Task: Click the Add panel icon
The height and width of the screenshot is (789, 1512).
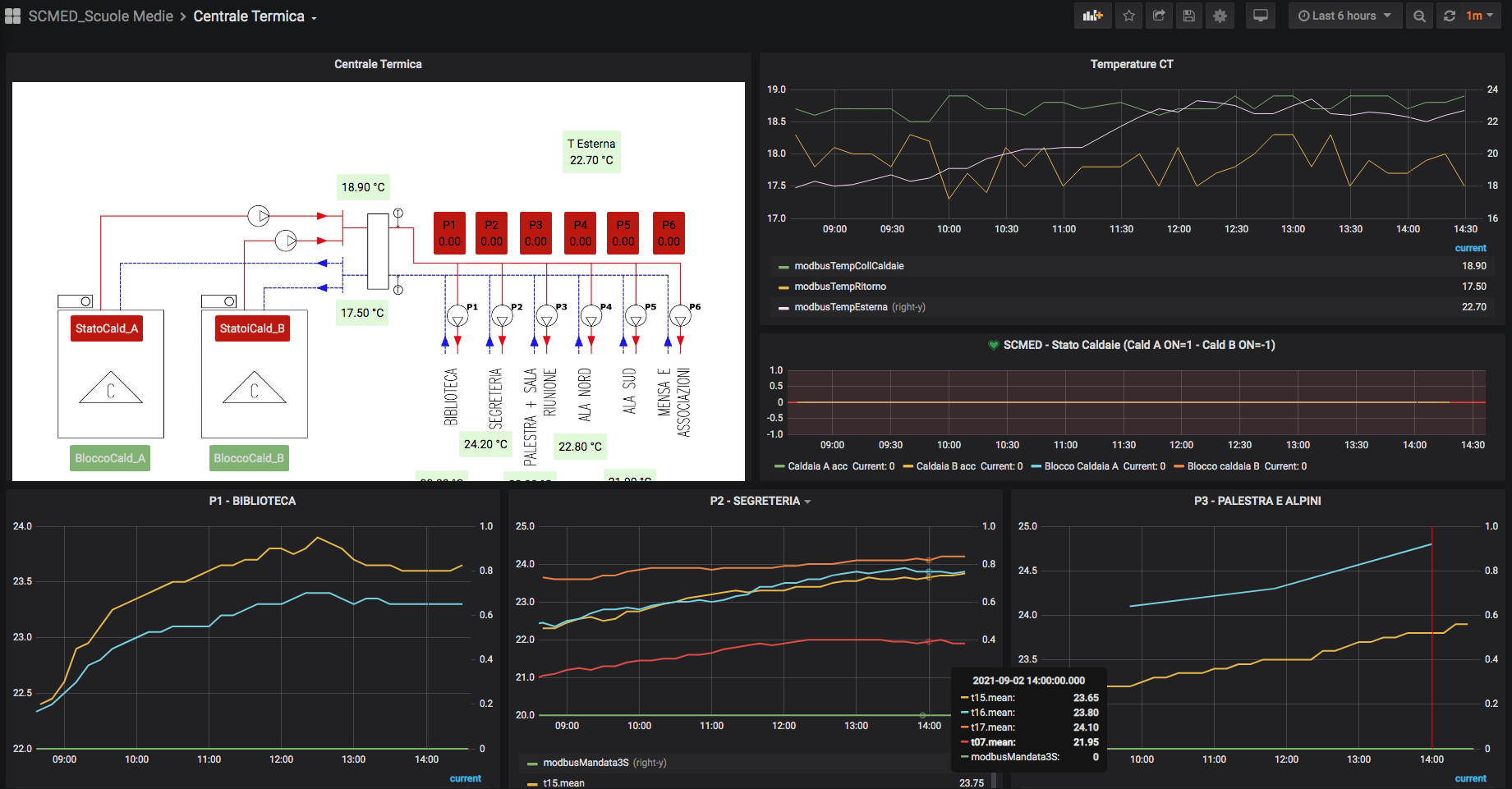Action: [1092, 16]
